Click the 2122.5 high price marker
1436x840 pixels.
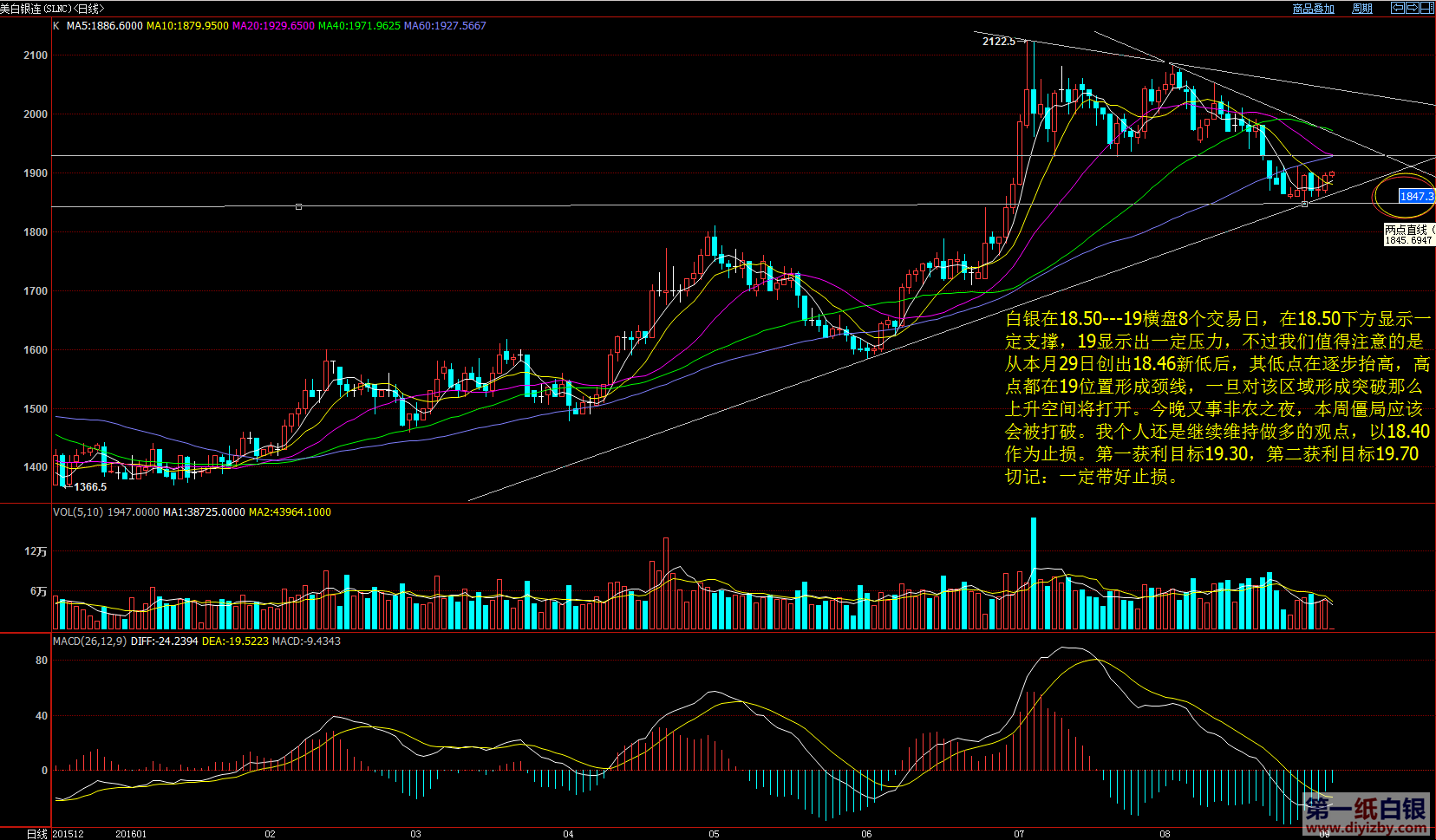tap(998, 42)
